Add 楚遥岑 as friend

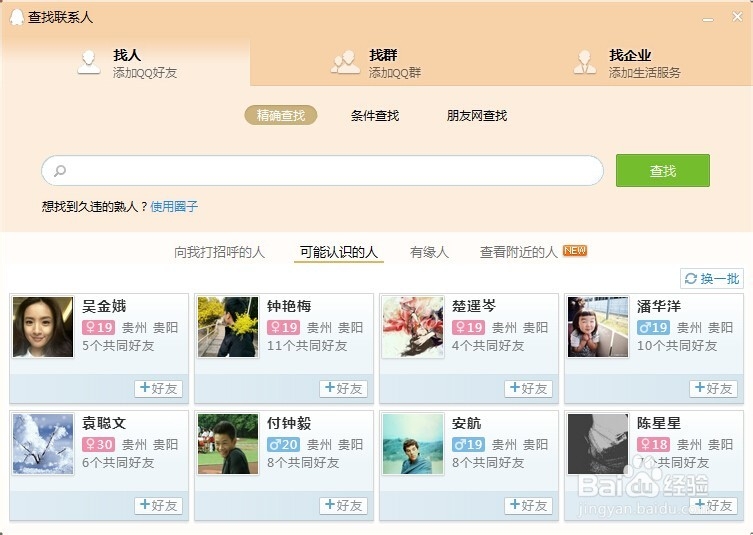coord(528,389)
